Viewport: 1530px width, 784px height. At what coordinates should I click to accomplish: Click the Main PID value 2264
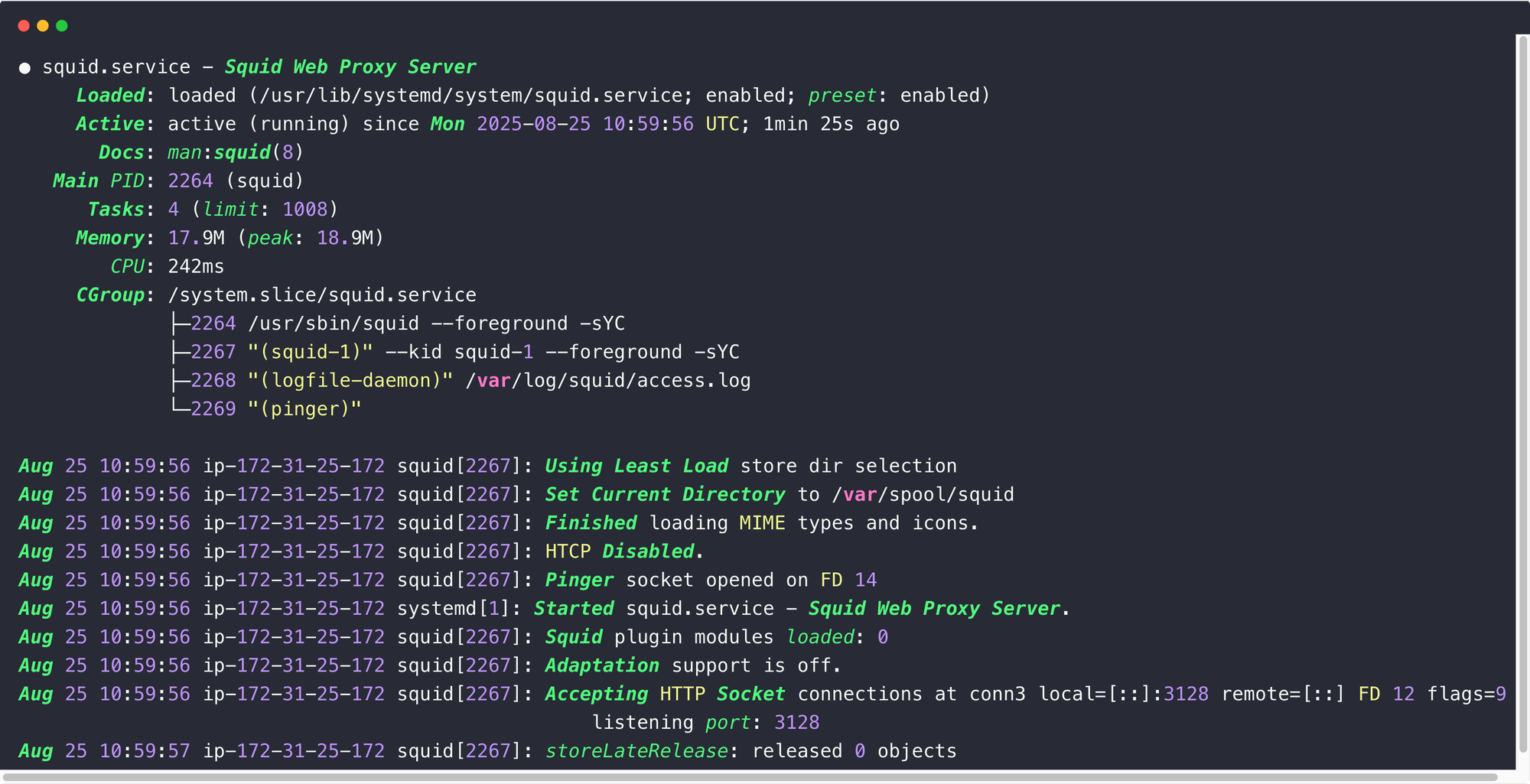(x=190, y=181)
